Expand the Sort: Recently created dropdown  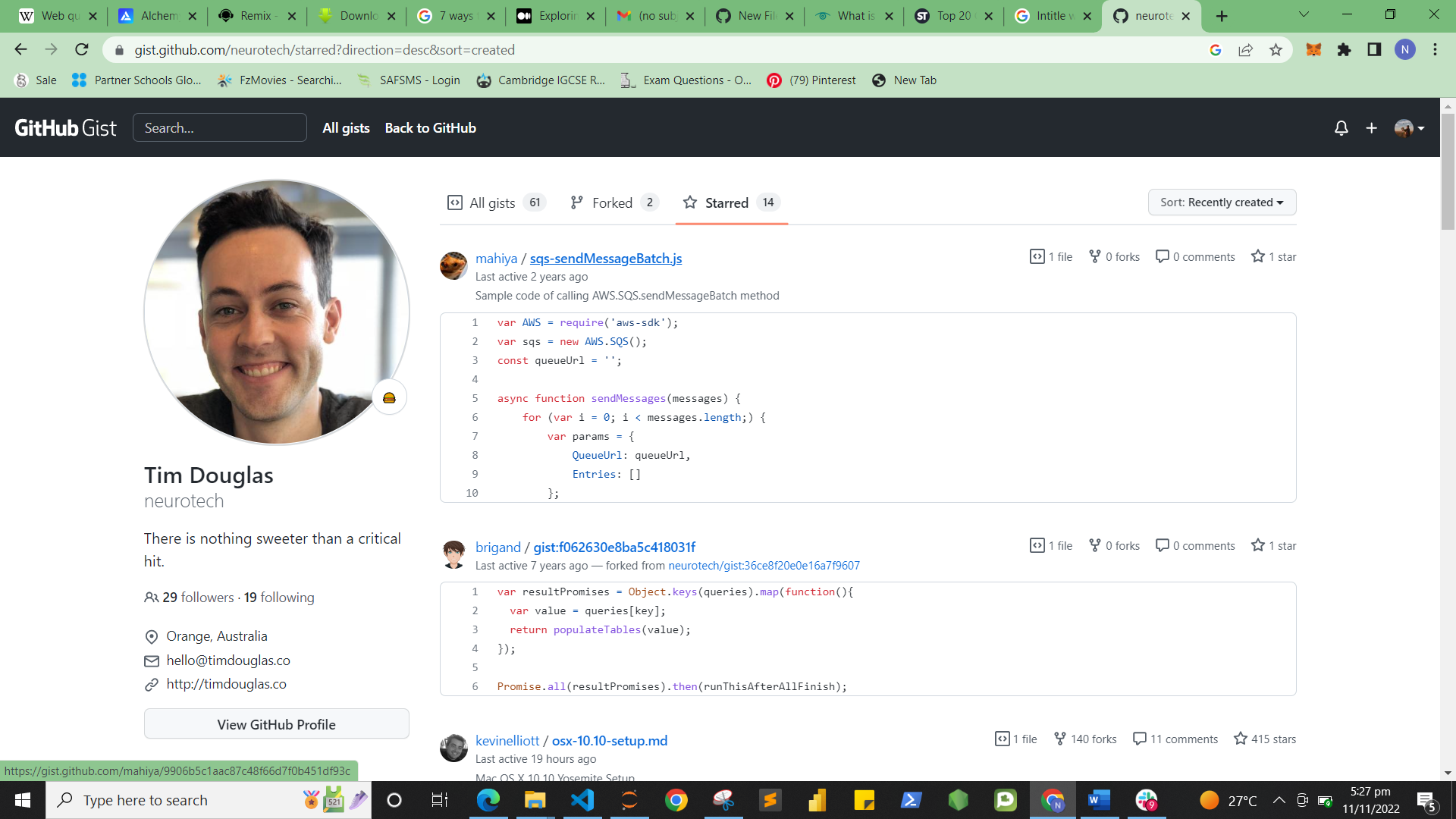(x=1222, y=202)
